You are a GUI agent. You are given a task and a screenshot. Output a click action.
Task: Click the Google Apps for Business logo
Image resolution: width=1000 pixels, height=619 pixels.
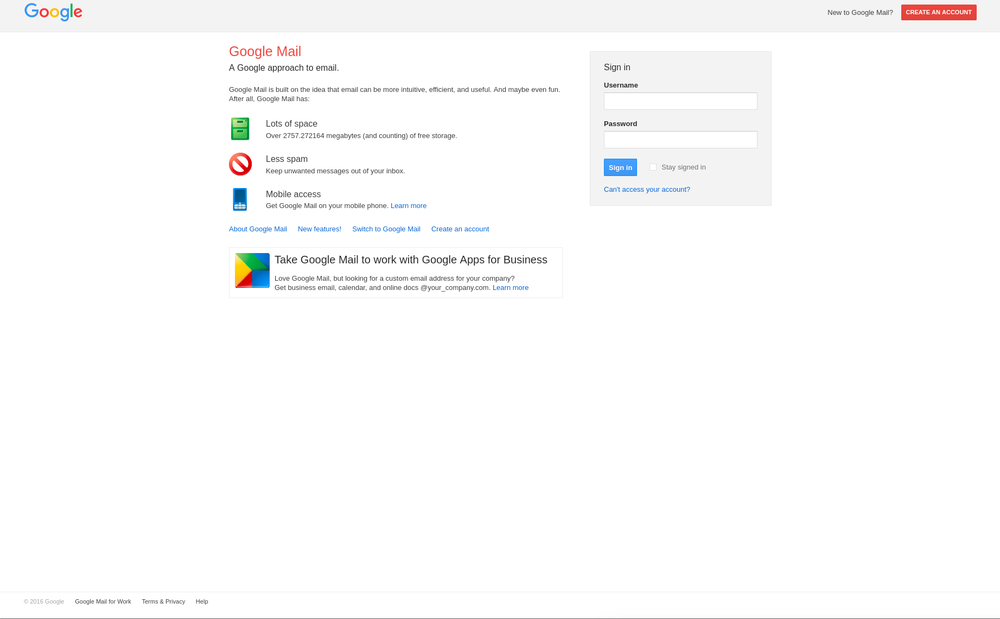pyautogui.click(x=252, y=270)
